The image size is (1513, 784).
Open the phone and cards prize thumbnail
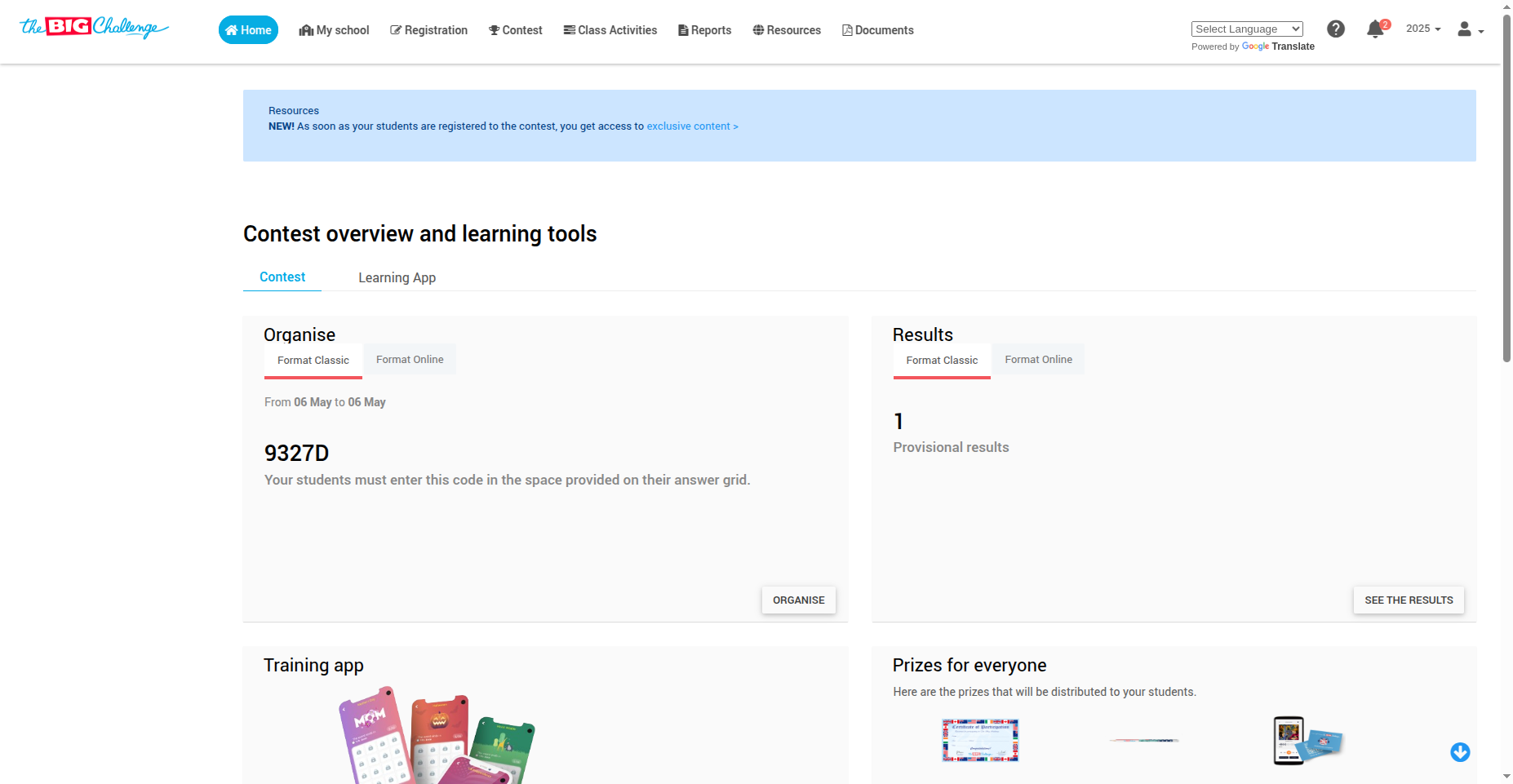1308,740
